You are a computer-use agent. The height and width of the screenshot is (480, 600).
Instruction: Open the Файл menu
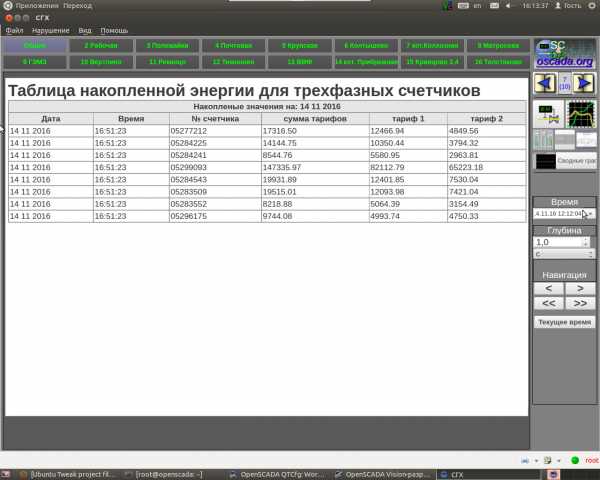[14, 30]
